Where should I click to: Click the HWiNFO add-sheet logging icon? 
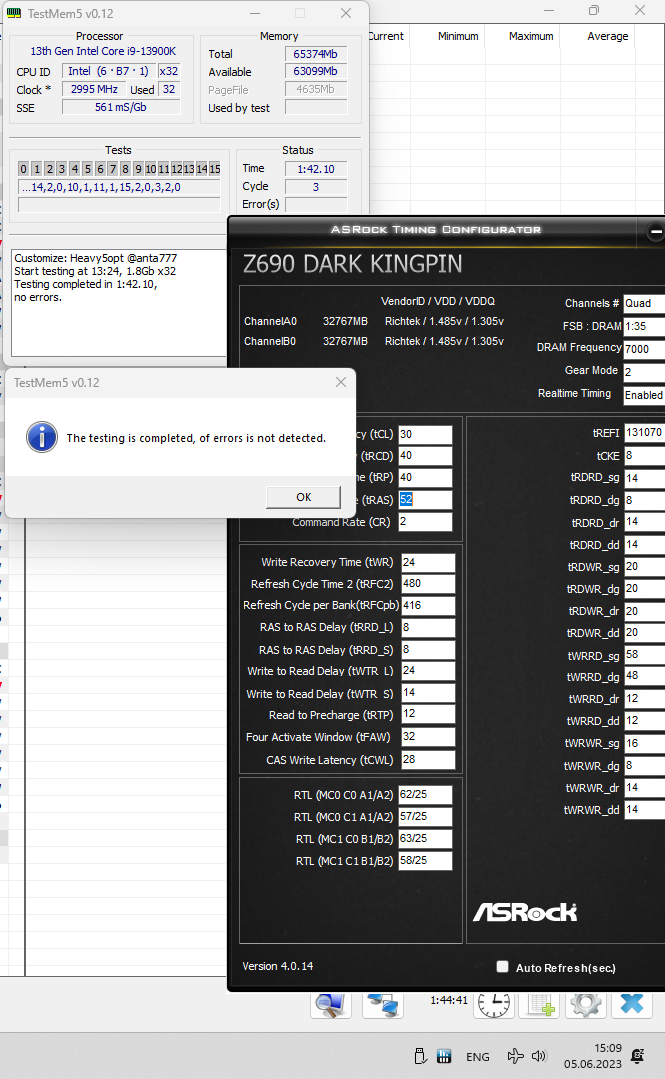(x=540, y=1005)
